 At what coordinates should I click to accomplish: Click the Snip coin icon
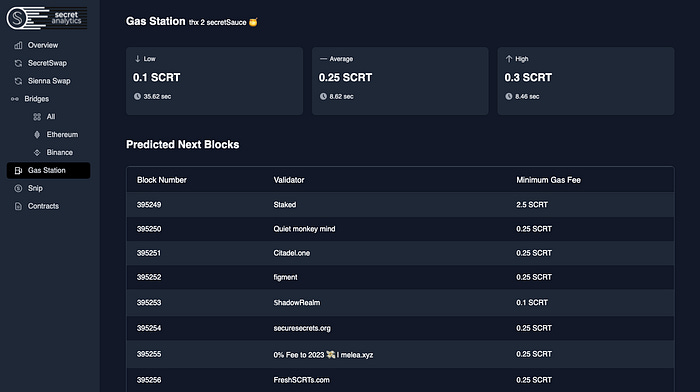(x=18, y=188)
